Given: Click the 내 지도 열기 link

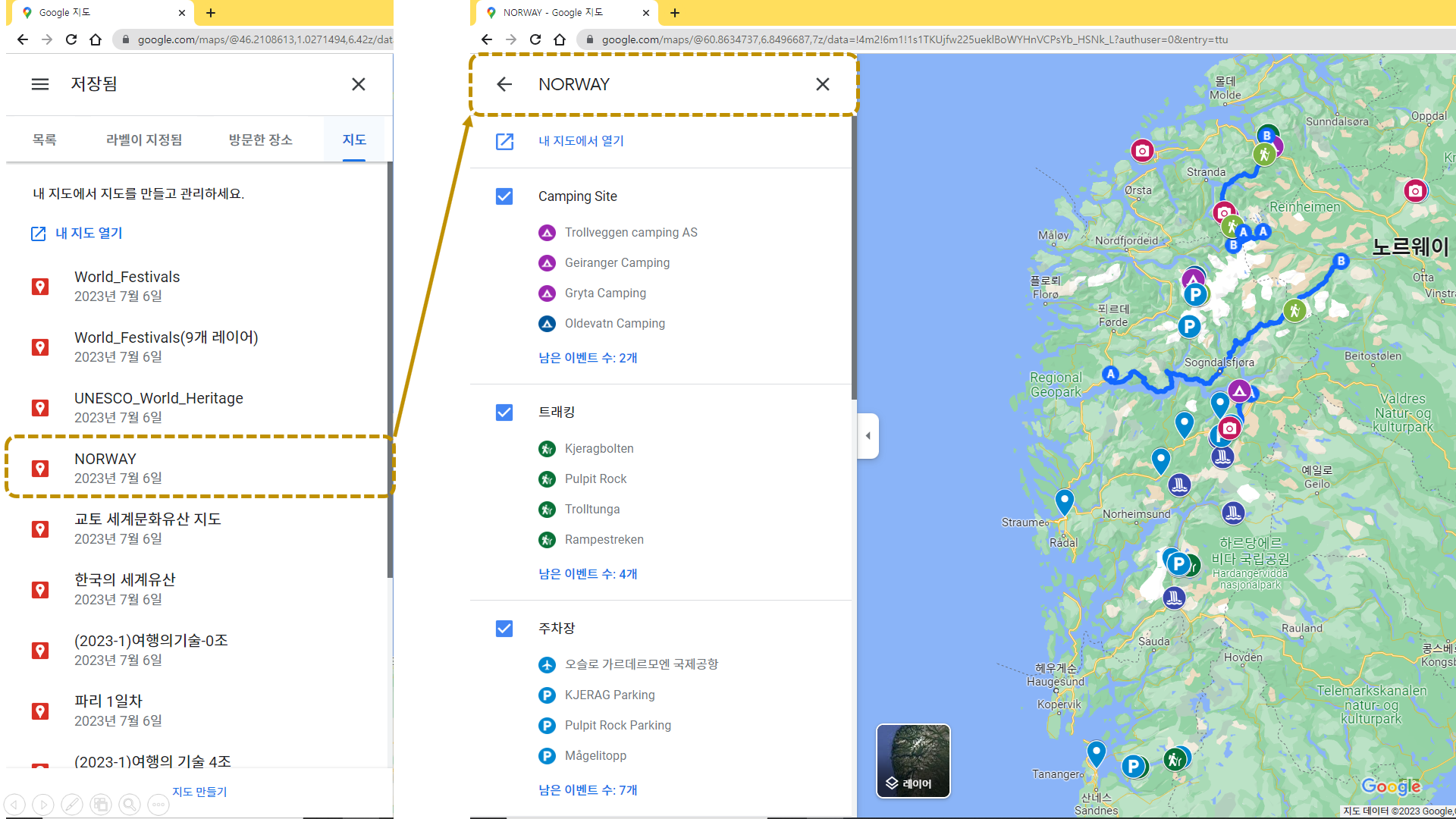Looking at the screenshot, I should point(89,233).
